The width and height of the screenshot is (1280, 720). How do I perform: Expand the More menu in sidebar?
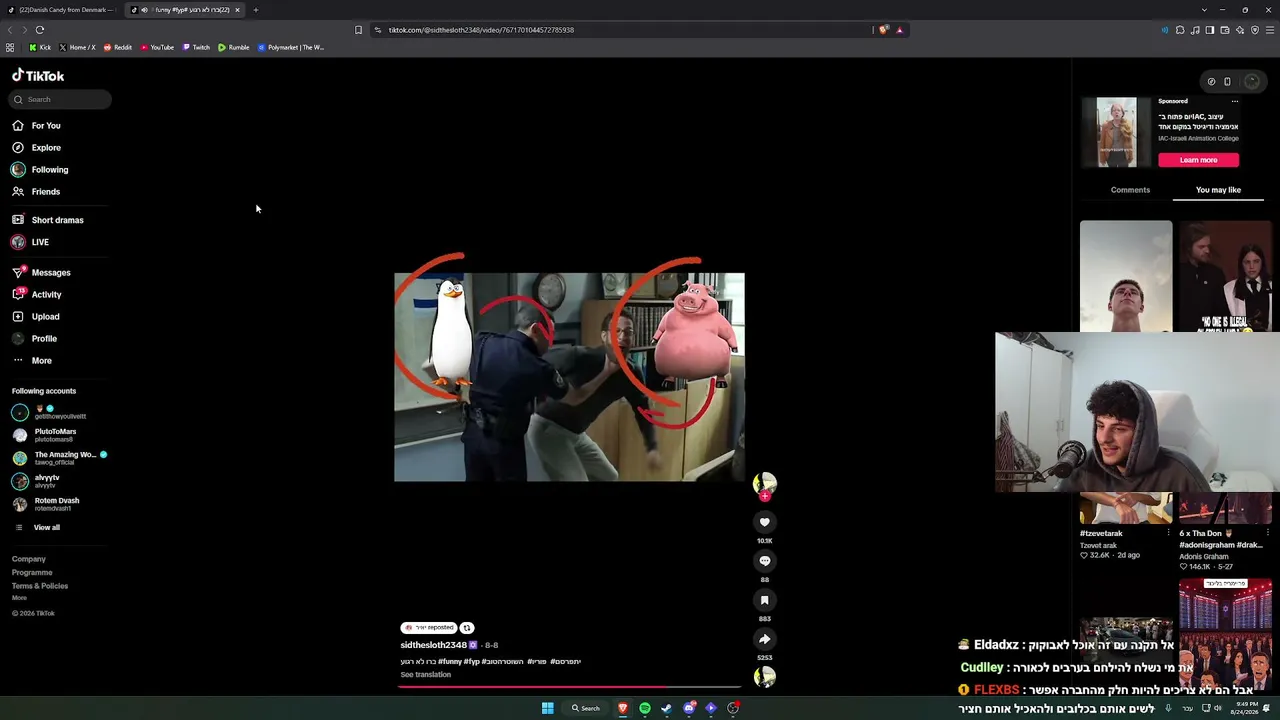click(32, 361)
